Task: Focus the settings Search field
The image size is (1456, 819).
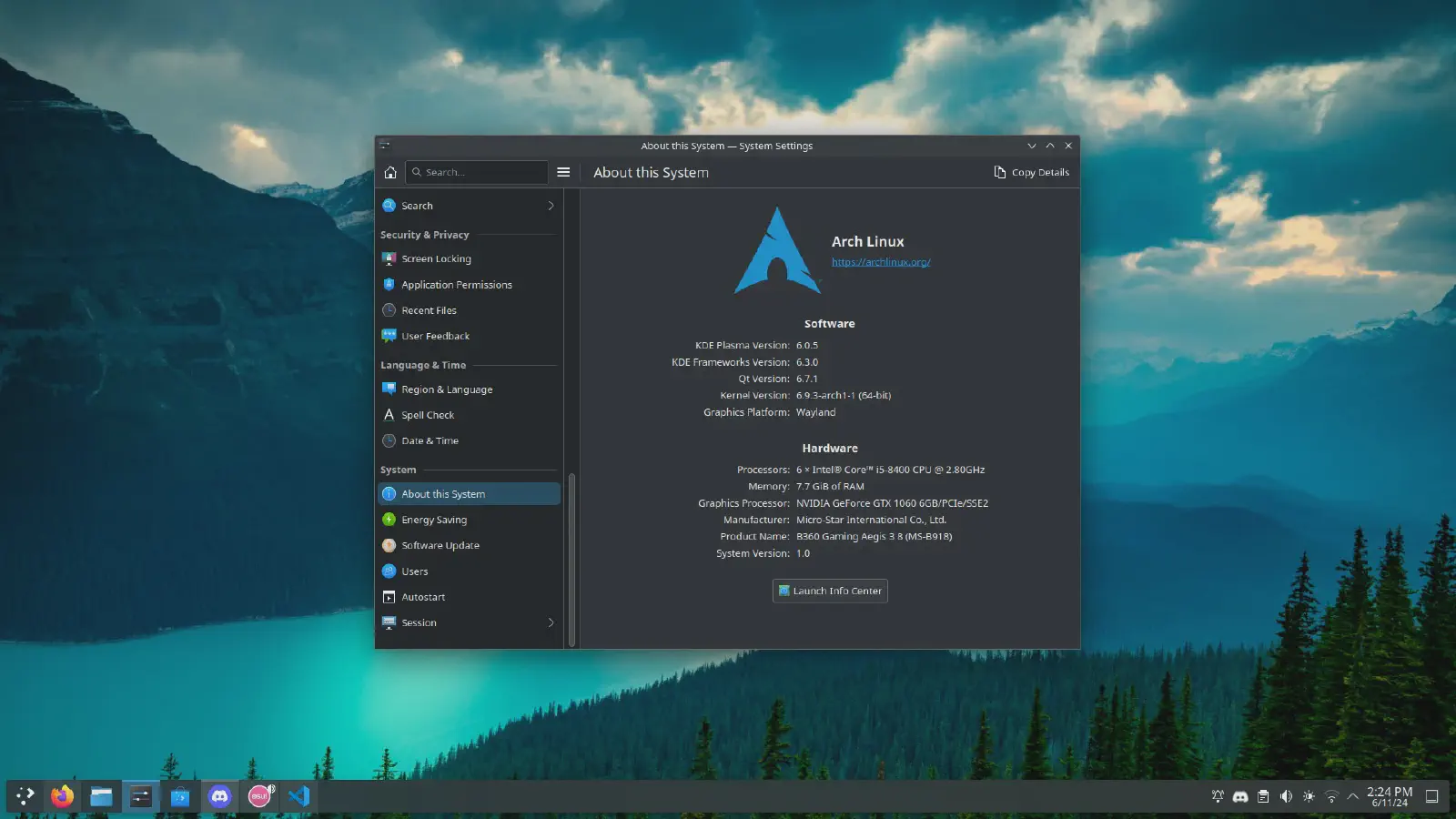Action: pyautogui.click(x=476, y=172)
